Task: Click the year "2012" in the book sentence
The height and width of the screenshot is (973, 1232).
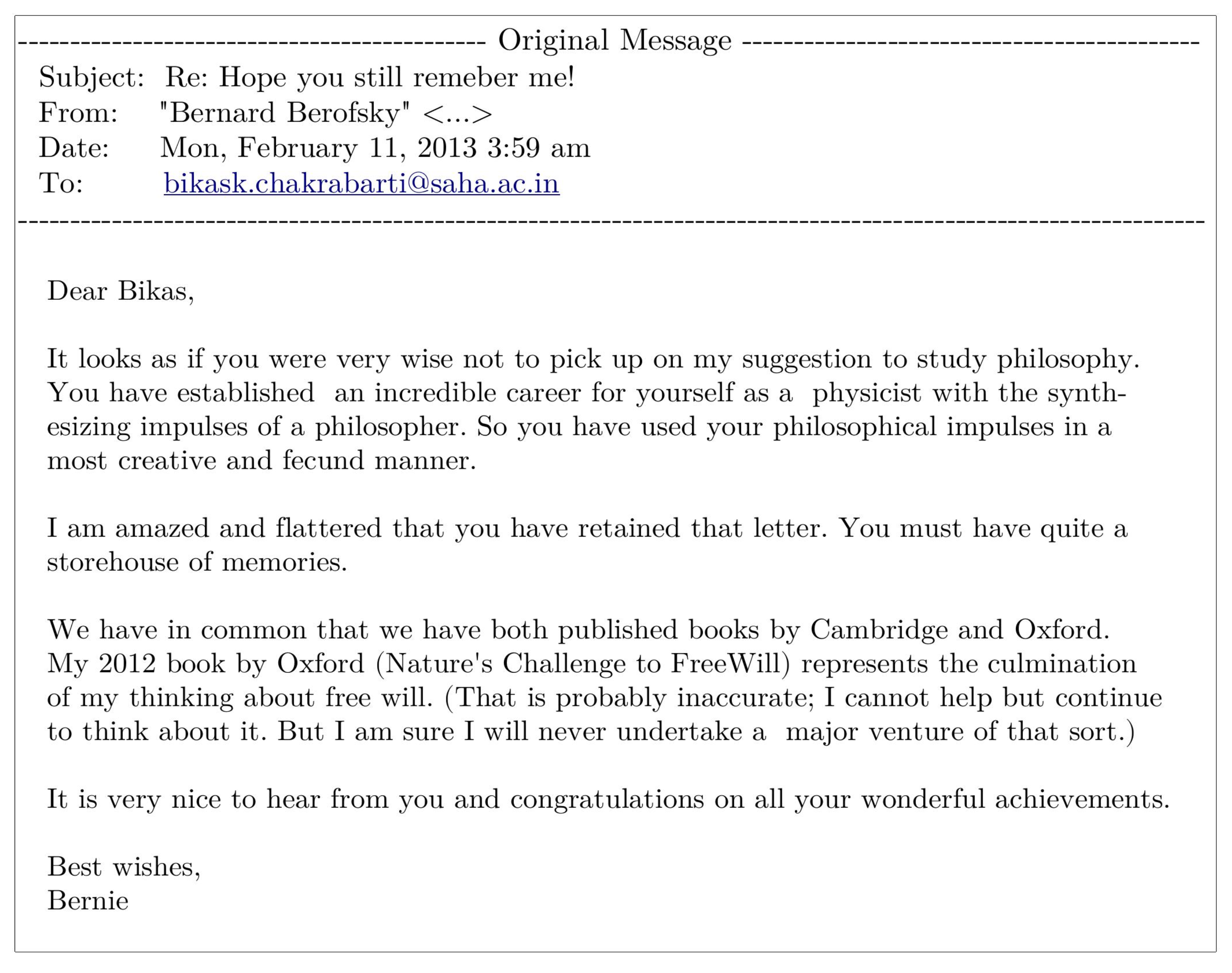Action: 127,664
